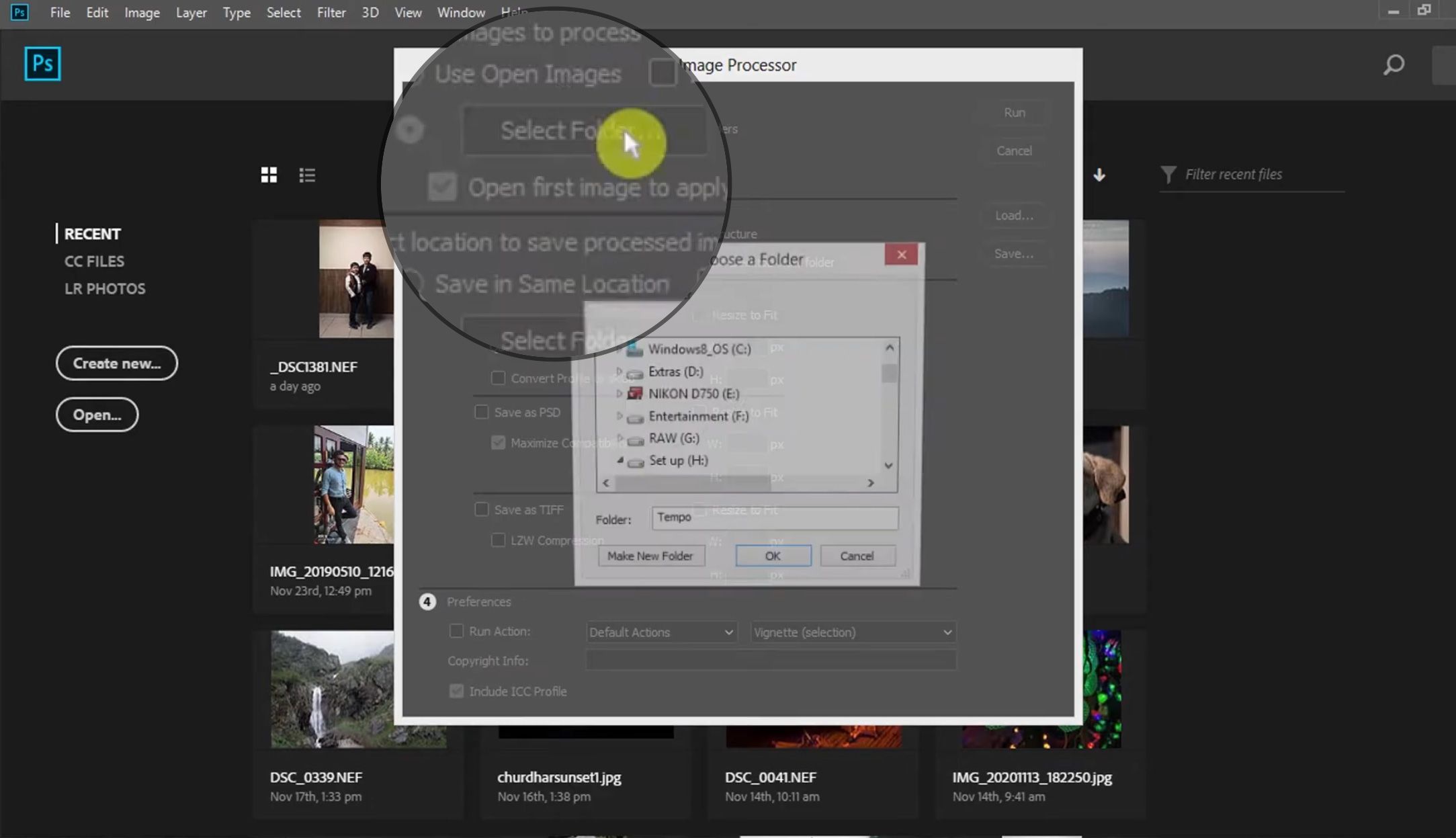This screenshot has width=1456, height=838.
Task: Click the Copyright Info input field
Action: click(771, 661)
